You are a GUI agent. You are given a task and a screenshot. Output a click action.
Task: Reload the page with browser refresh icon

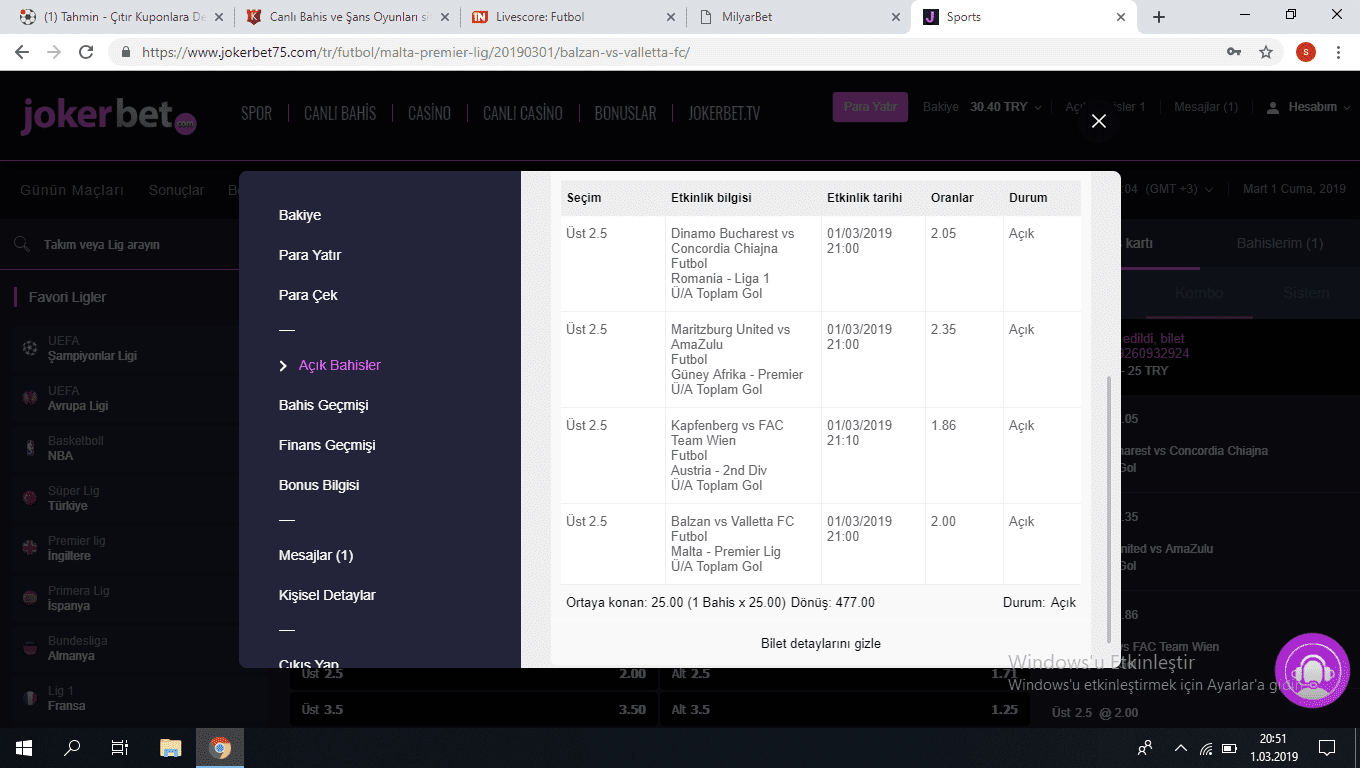pos(86,52)
